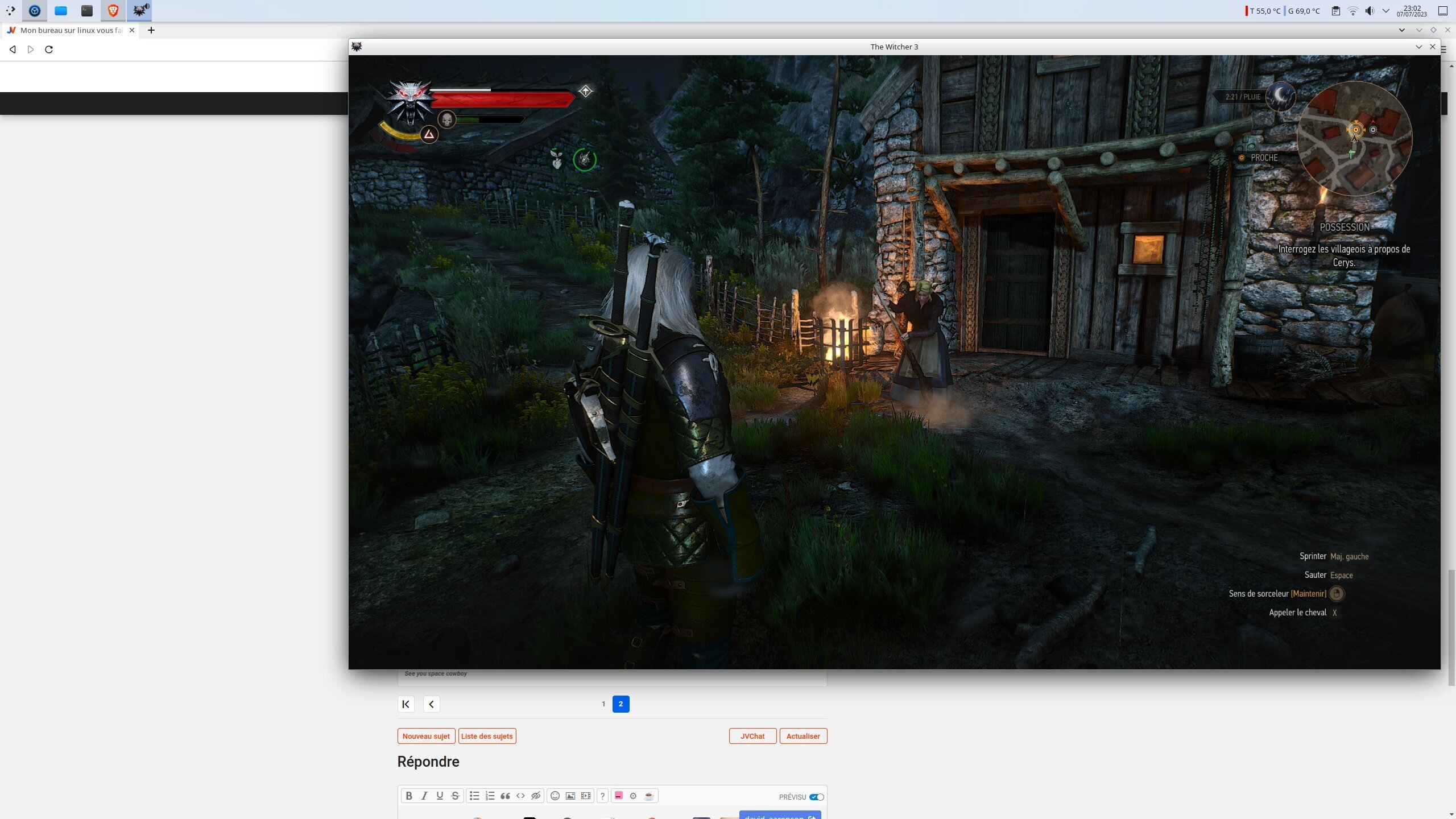Open the browser tab list chevron
Image resolution: width=1456 pixels, height=819 pixels.
coord(1401,30)
